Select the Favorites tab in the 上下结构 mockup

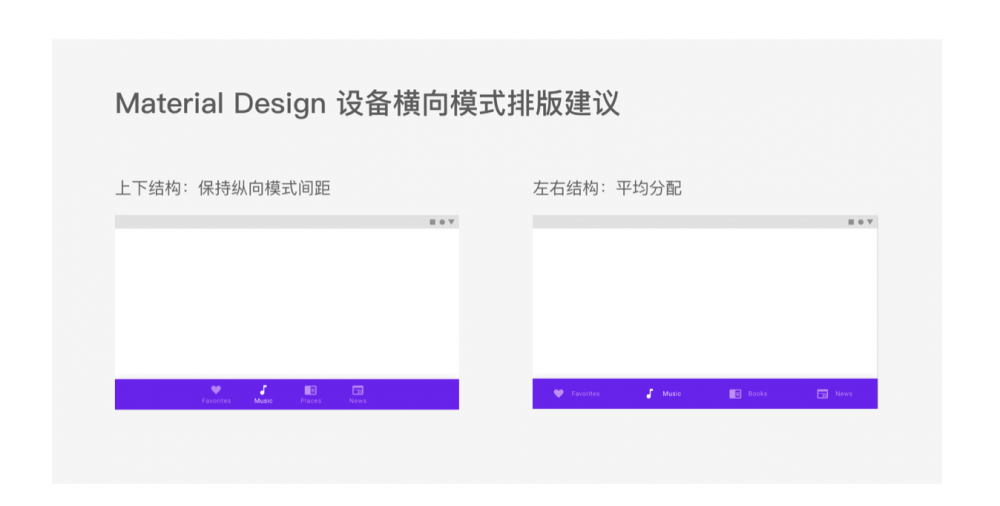point(216,394)
